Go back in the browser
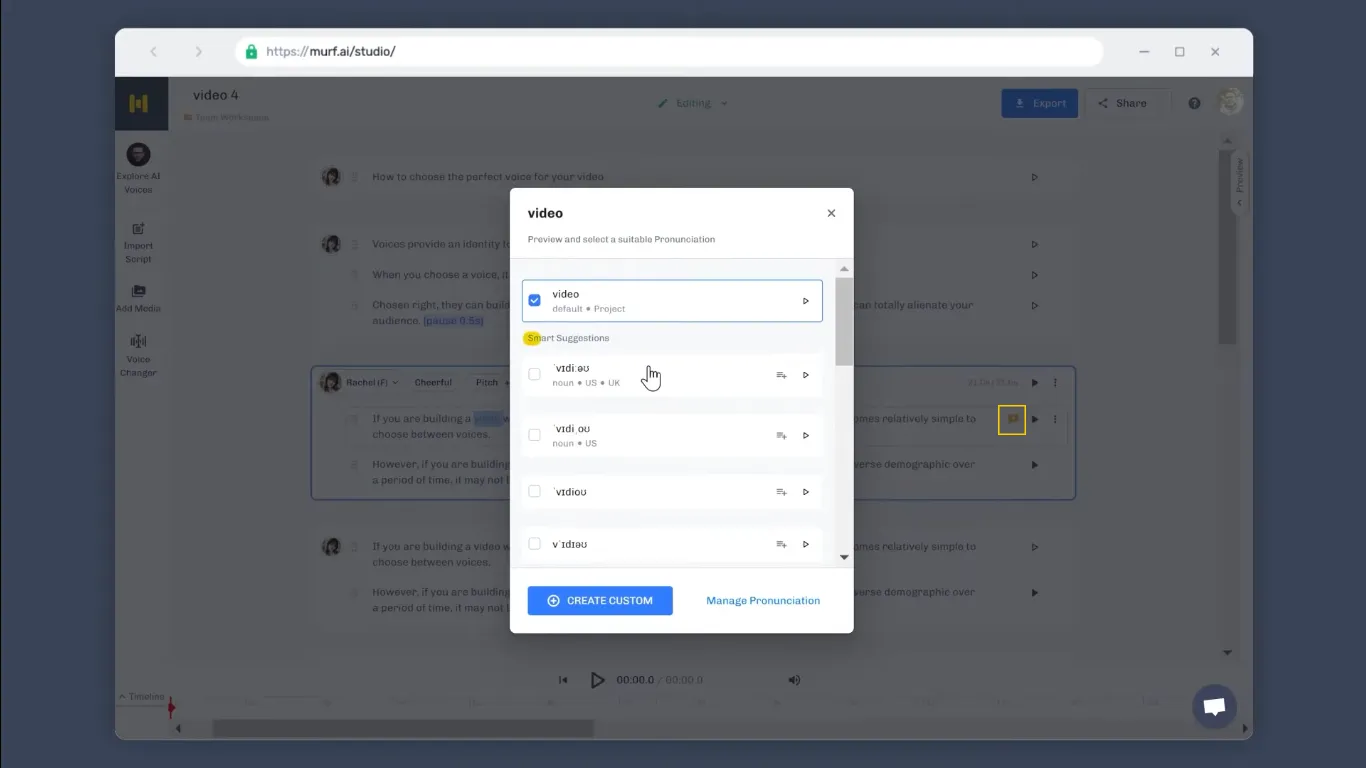 [x=153, y=52]
